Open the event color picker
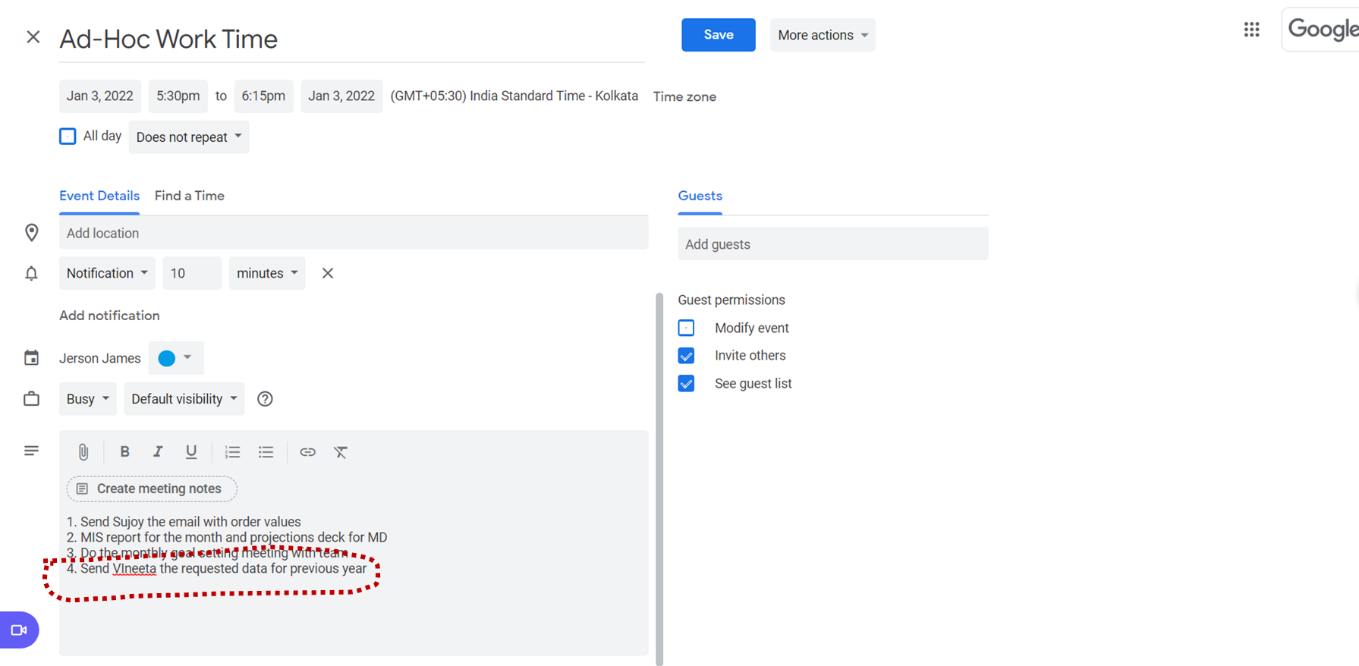The height and width of the screenshot is (666, 1359). point(176,358)
